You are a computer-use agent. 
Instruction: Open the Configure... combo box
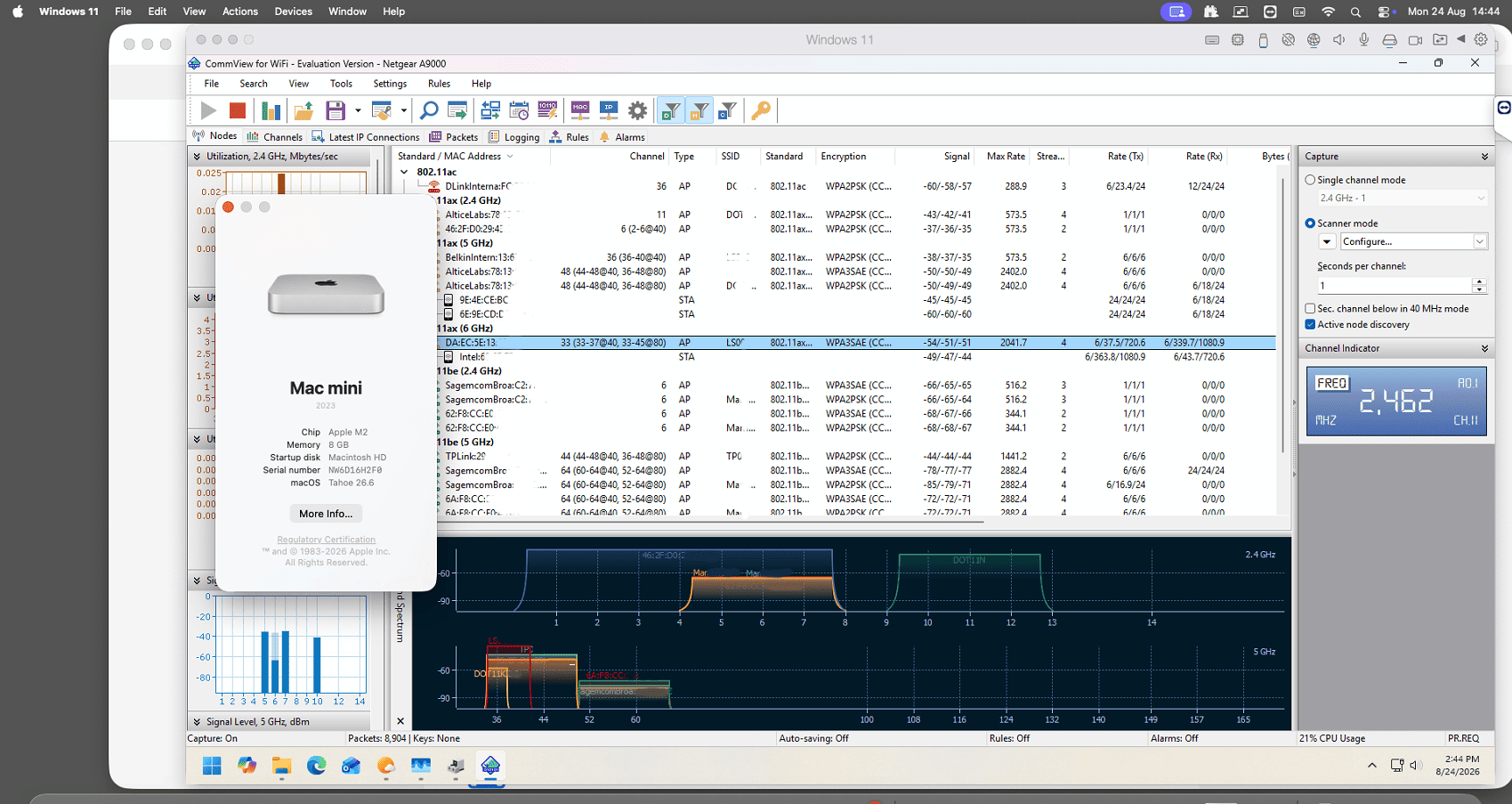pyautogui.click(x=1413, y=241)
